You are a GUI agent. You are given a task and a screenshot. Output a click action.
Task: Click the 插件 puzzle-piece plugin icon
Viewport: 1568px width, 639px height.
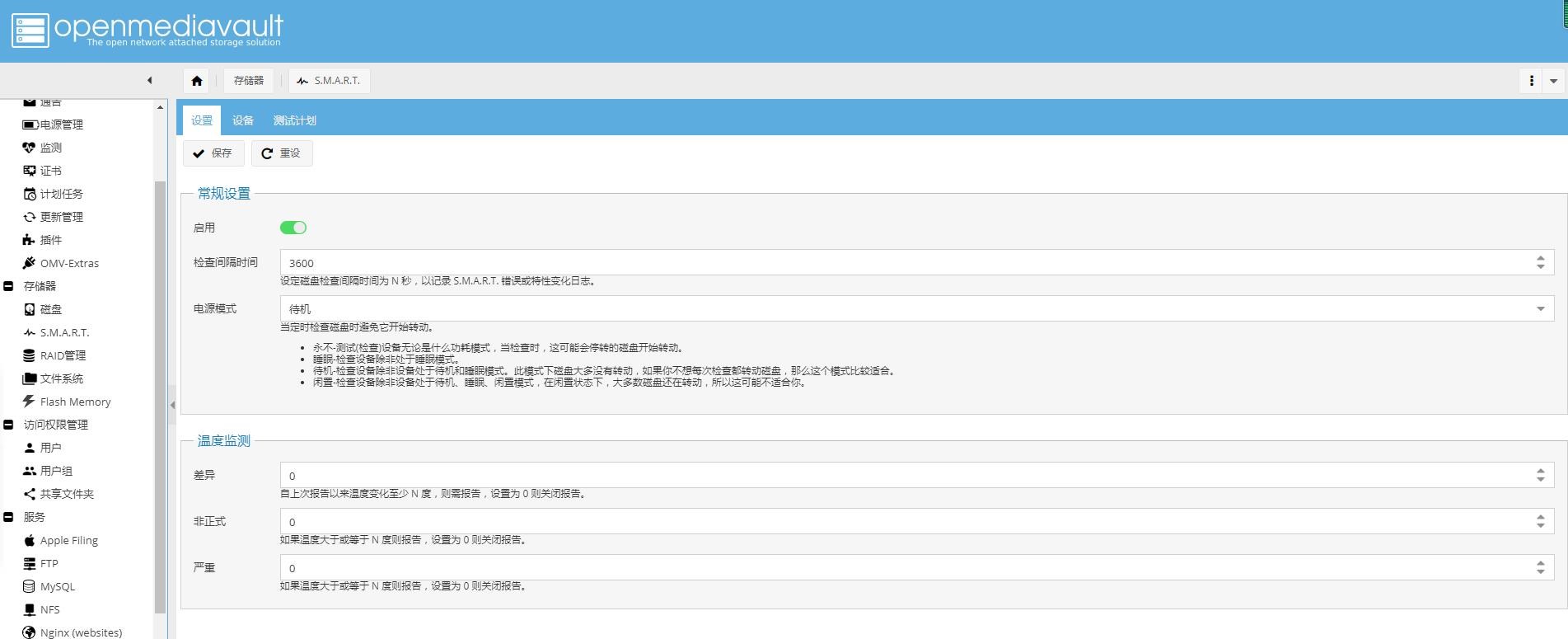(30, 240)
